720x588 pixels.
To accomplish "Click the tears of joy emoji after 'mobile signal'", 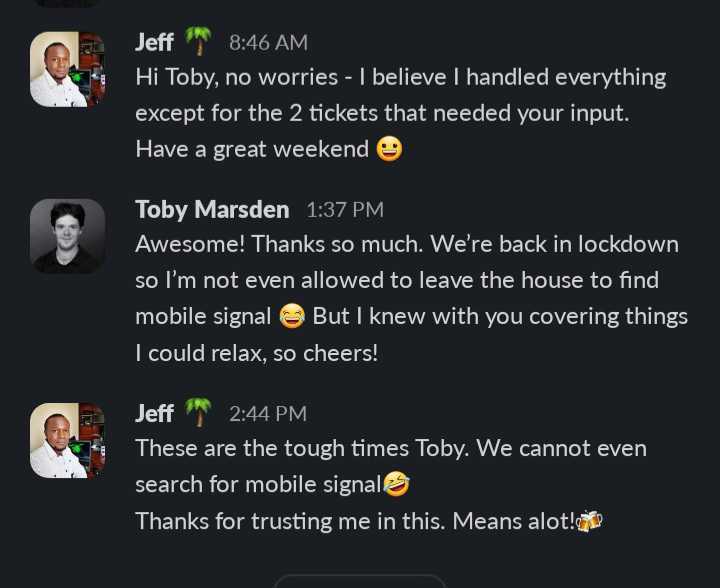I will (x=292, y=316).
